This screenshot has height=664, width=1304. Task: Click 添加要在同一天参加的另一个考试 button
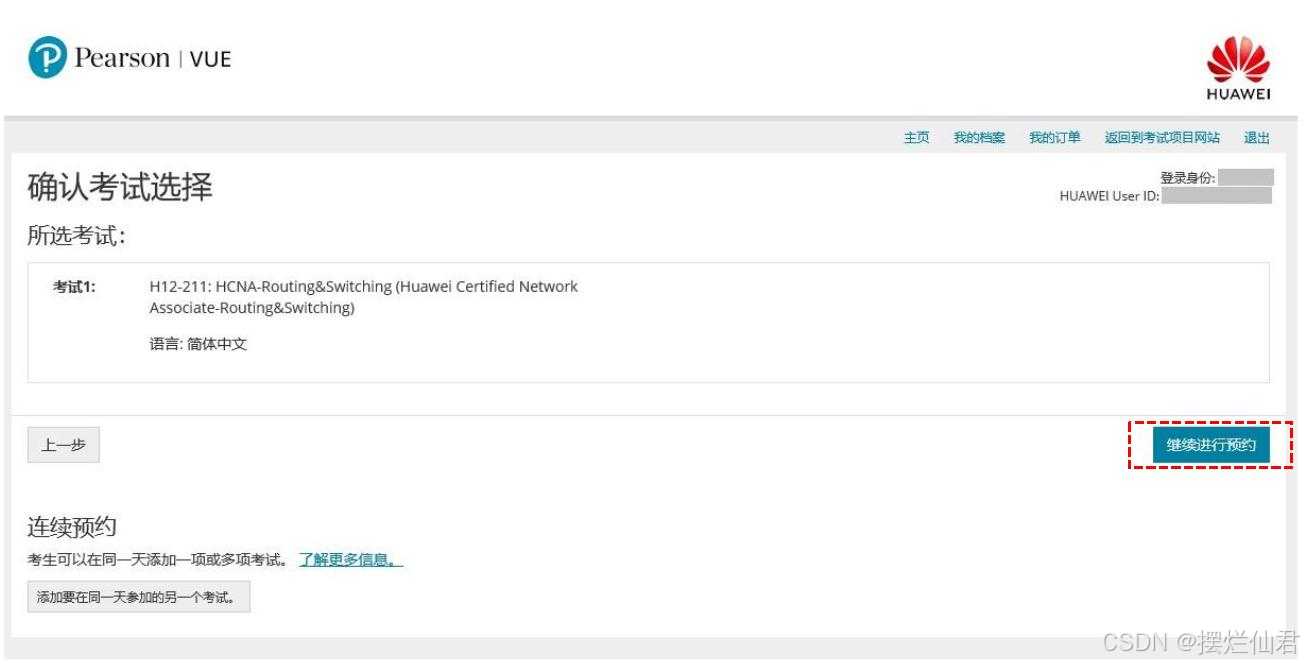pyautogui.click(x=138, y=598)
